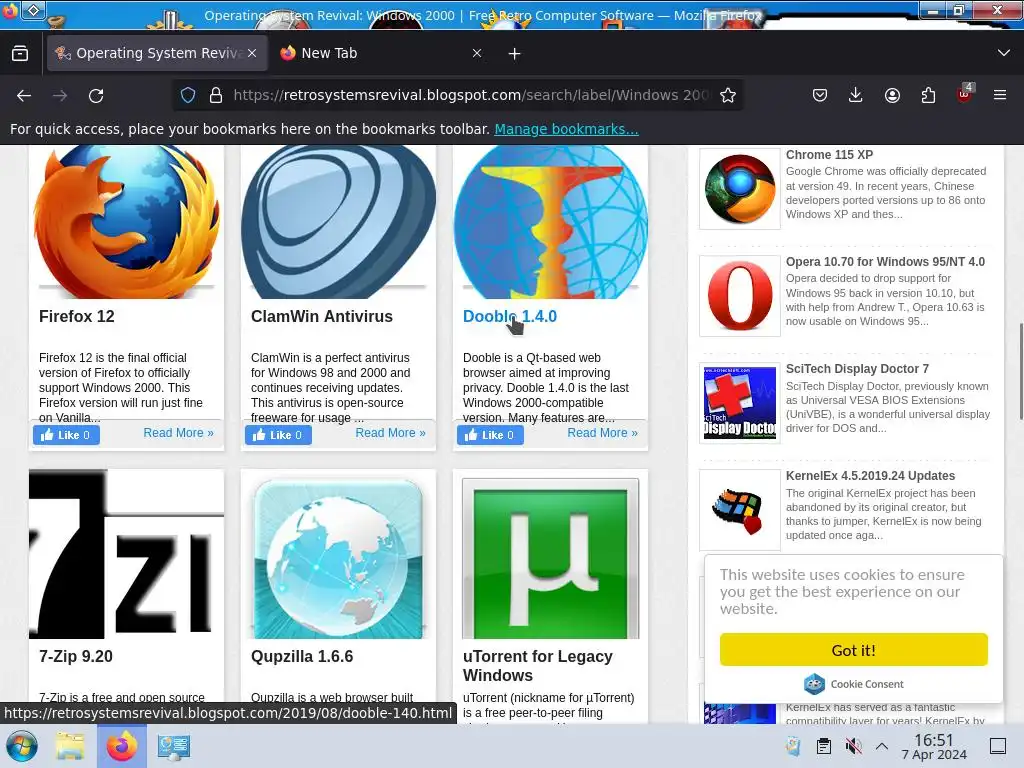Open the SciTech Display Doctor 7 title
Image resolution: width=1024 pixels, height=768 pixels.
click(x=857, y=369)
